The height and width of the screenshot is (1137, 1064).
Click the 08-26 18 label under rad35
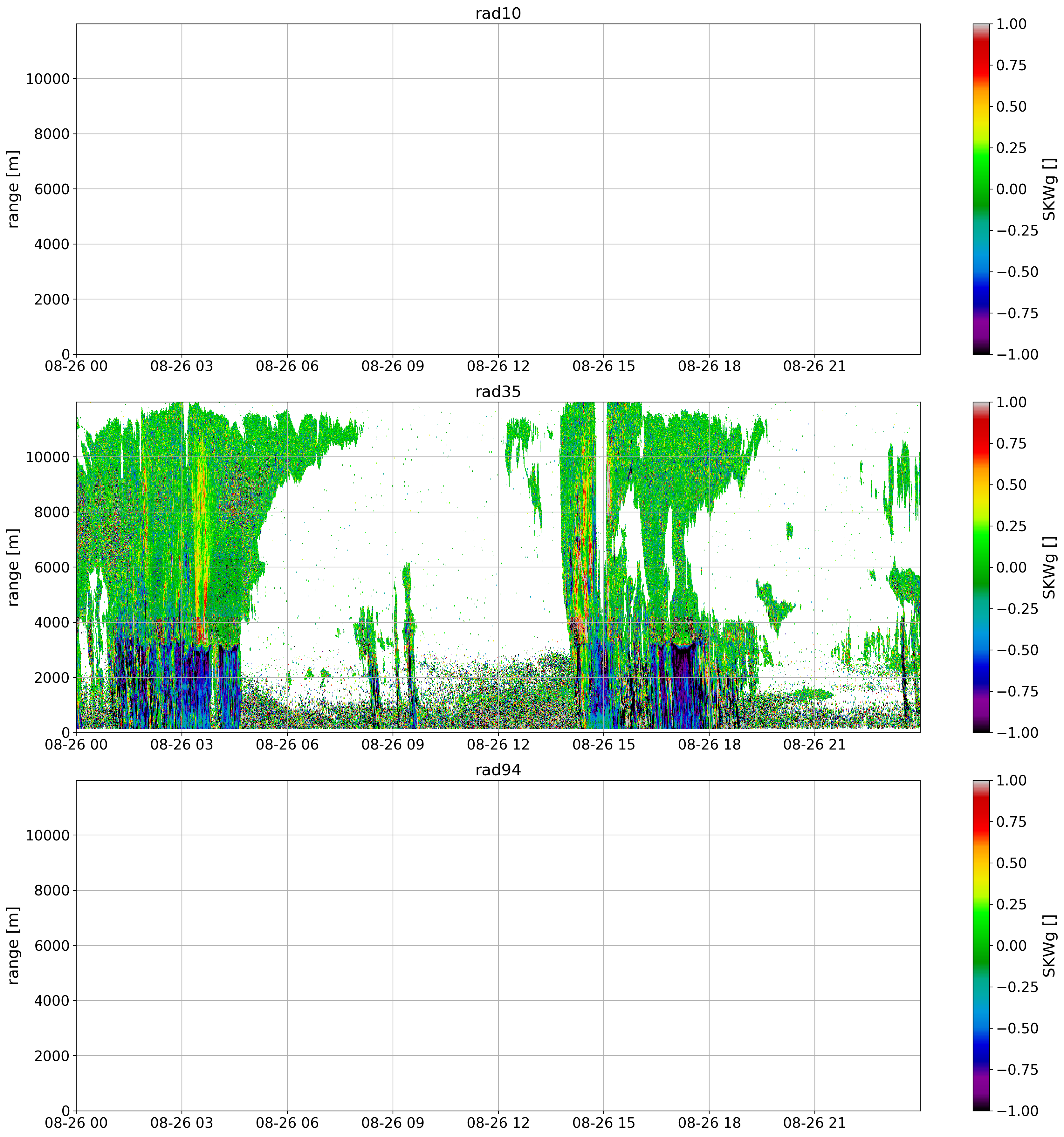click(709, 745)
